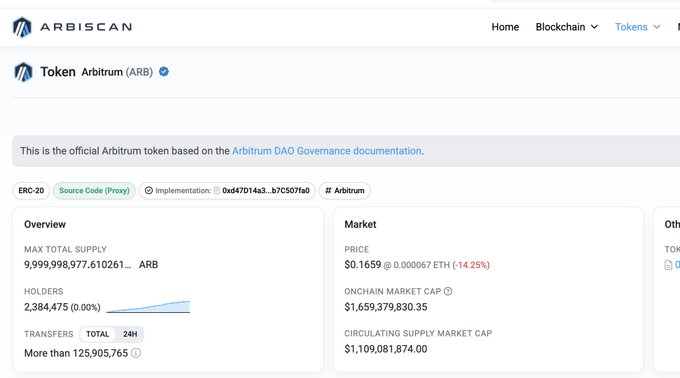Click More than 125,905,765 transfers text
The image size is (680, 378).
[76, 353]
